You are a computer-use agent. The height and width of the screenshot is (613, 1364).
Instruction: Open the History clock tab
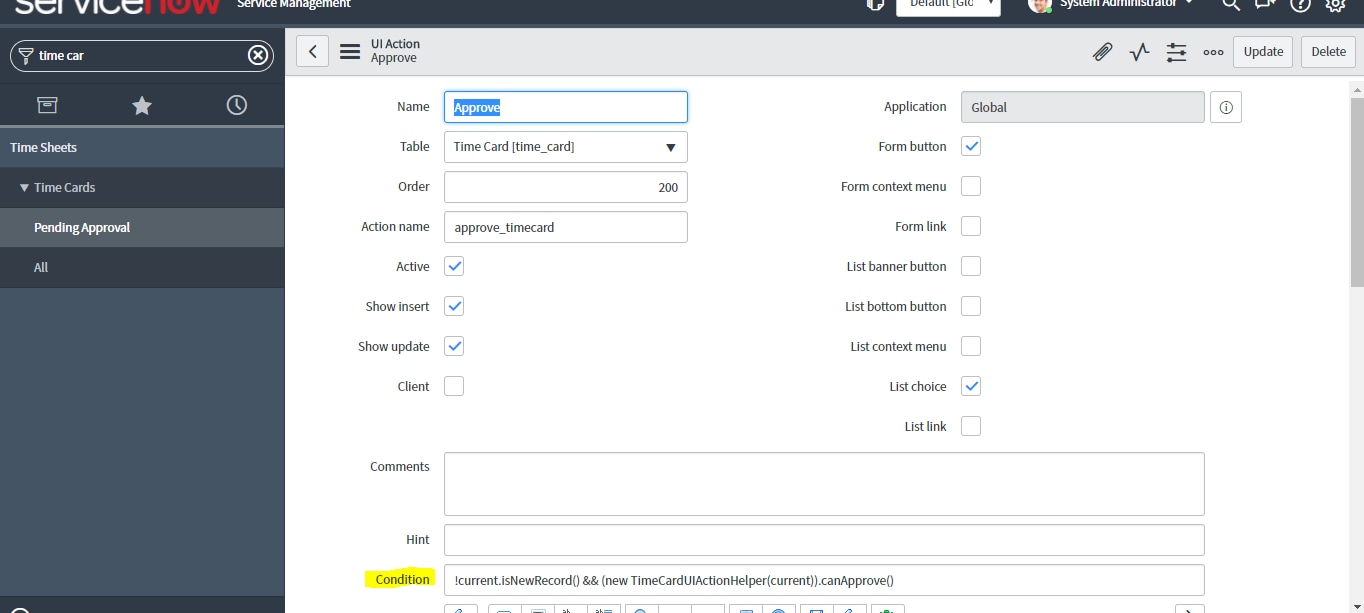pyautogui.click(x=237, y=105)
